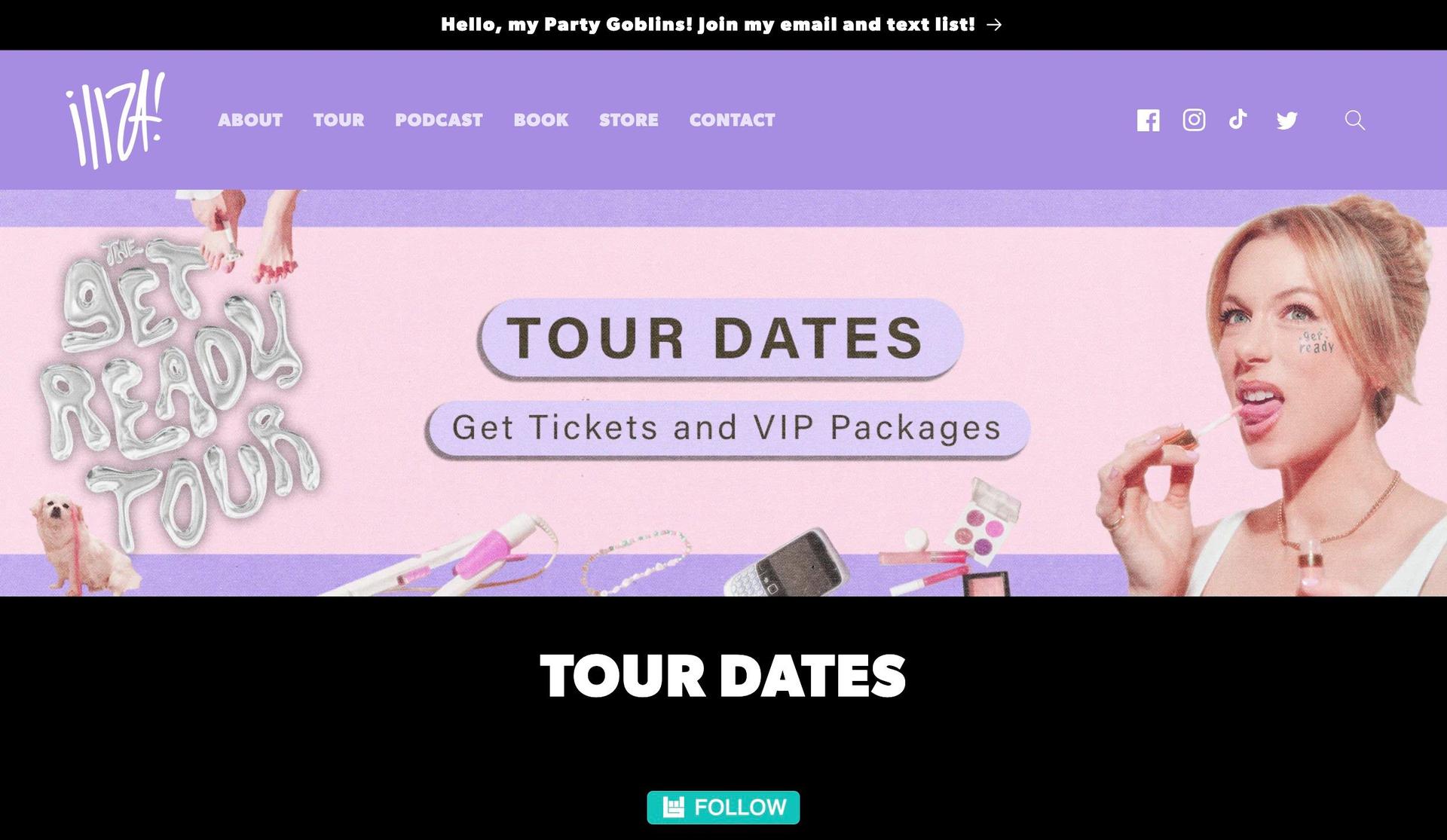Open the About menu item
This screenshot has width=1447, height=840.
250,120
